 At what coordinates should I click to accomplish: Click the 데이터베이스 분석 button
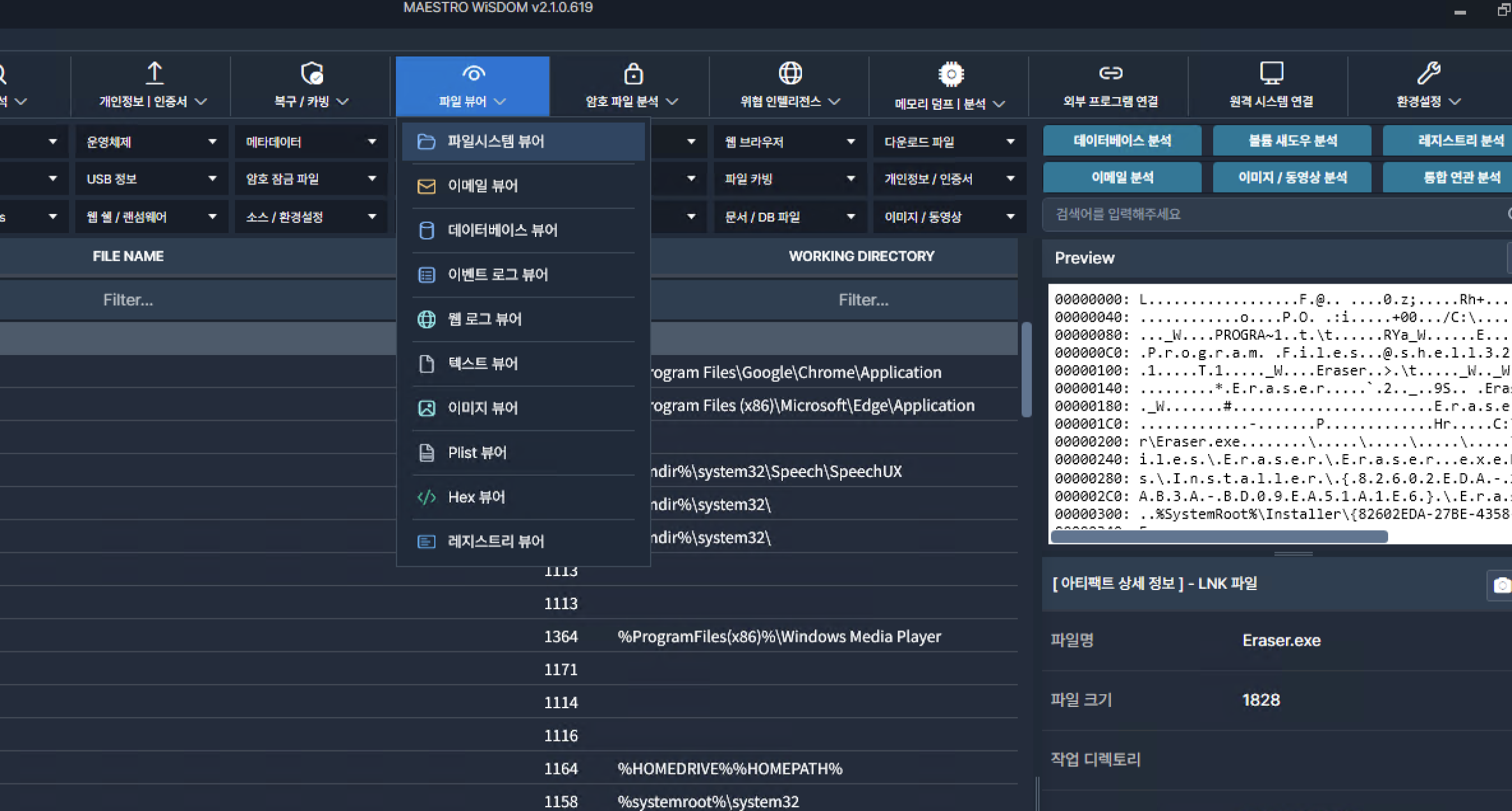(1123, 140)
